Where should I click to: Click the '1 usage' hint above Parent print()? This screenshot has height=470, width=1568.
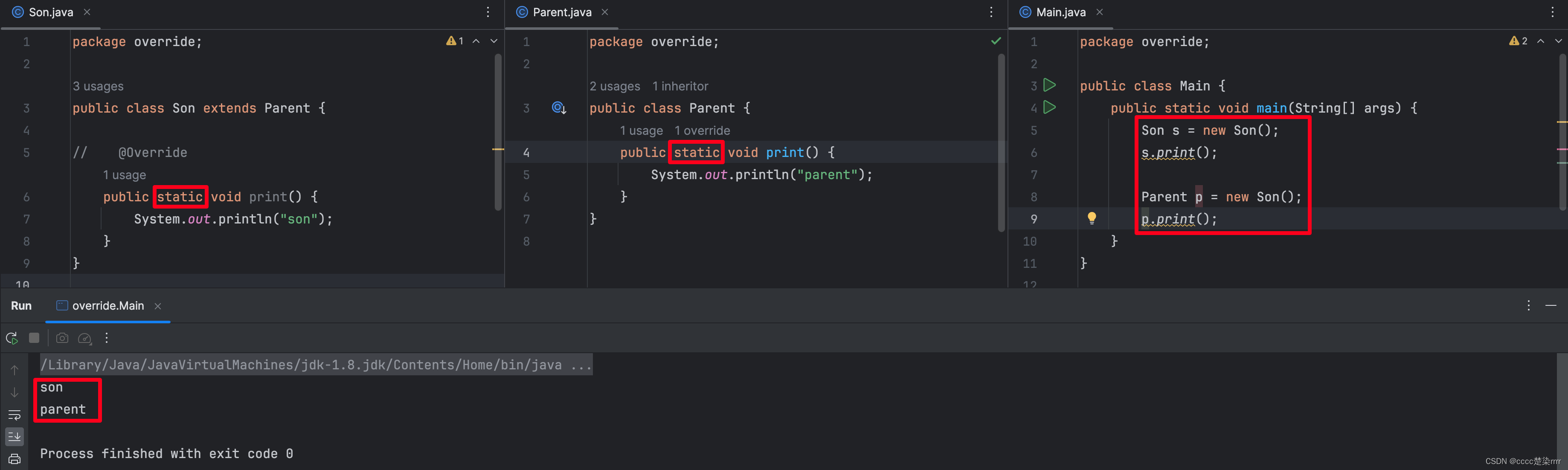click(x=641, y=130)
